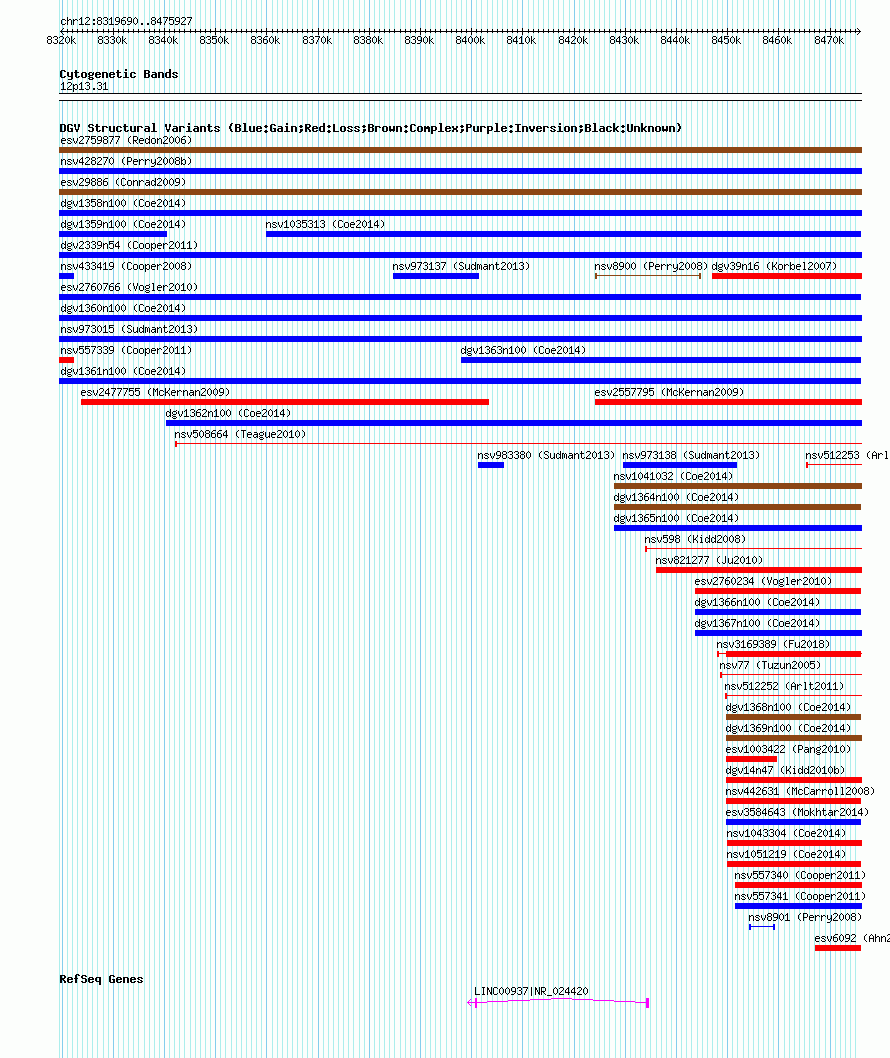Image resolution: width=890 pixels, height=1058 pixels.
Task: Click the red esv6092 loss bar
Action: pos(837,948)
